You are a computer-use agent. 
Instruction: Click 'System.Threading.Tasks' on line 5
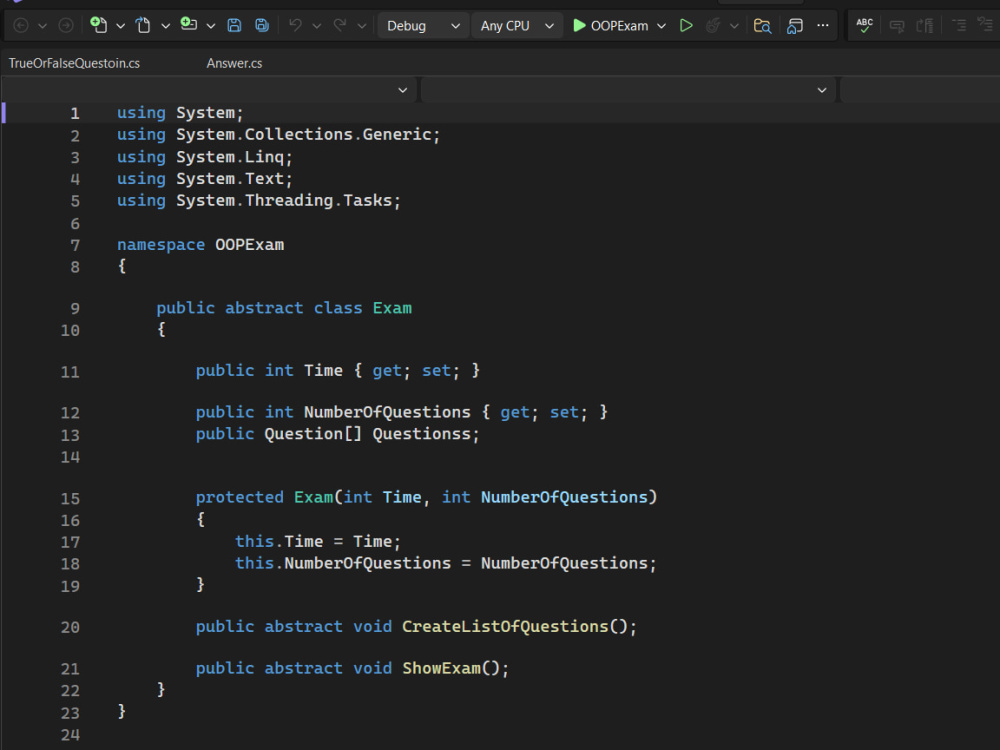(284, 201)
